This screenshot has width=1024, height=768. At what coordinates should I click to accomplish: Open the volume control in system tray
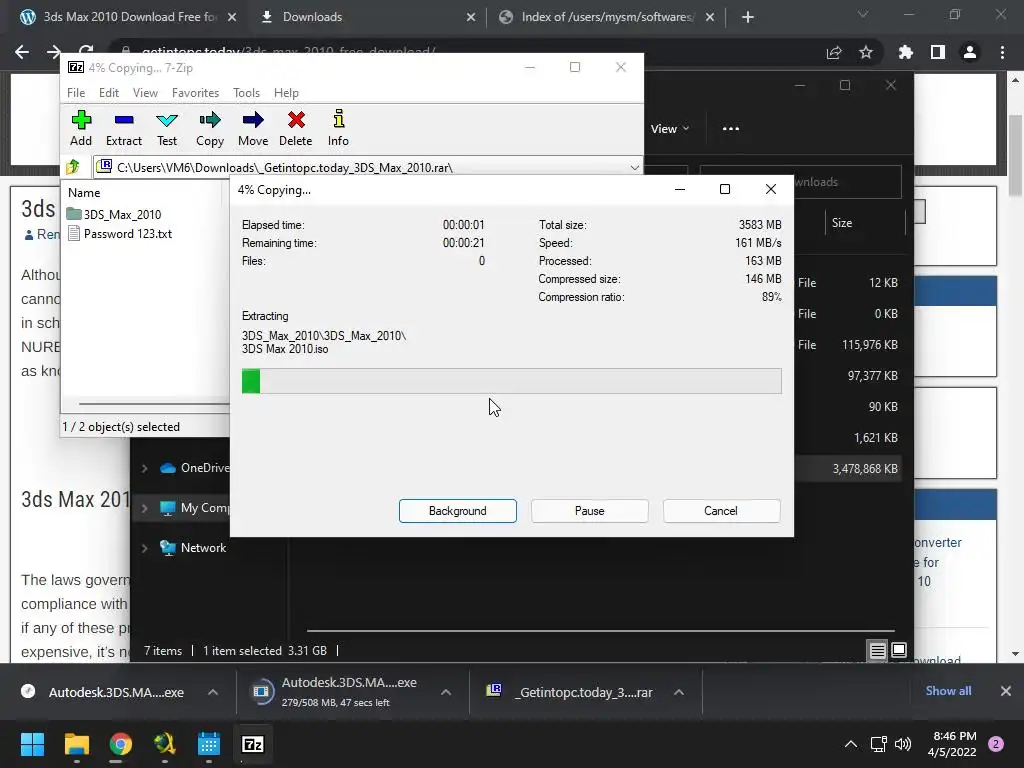903,744
